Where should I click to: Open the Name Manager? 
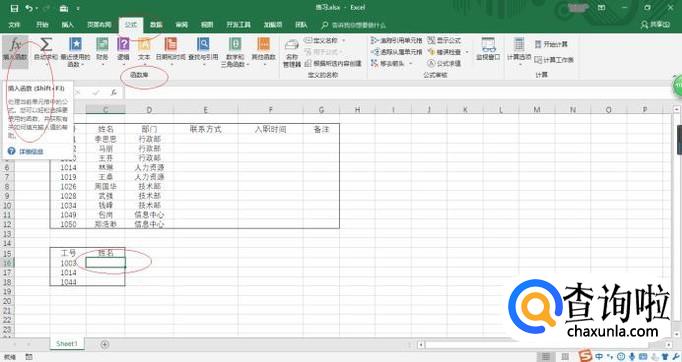point(291,53)
